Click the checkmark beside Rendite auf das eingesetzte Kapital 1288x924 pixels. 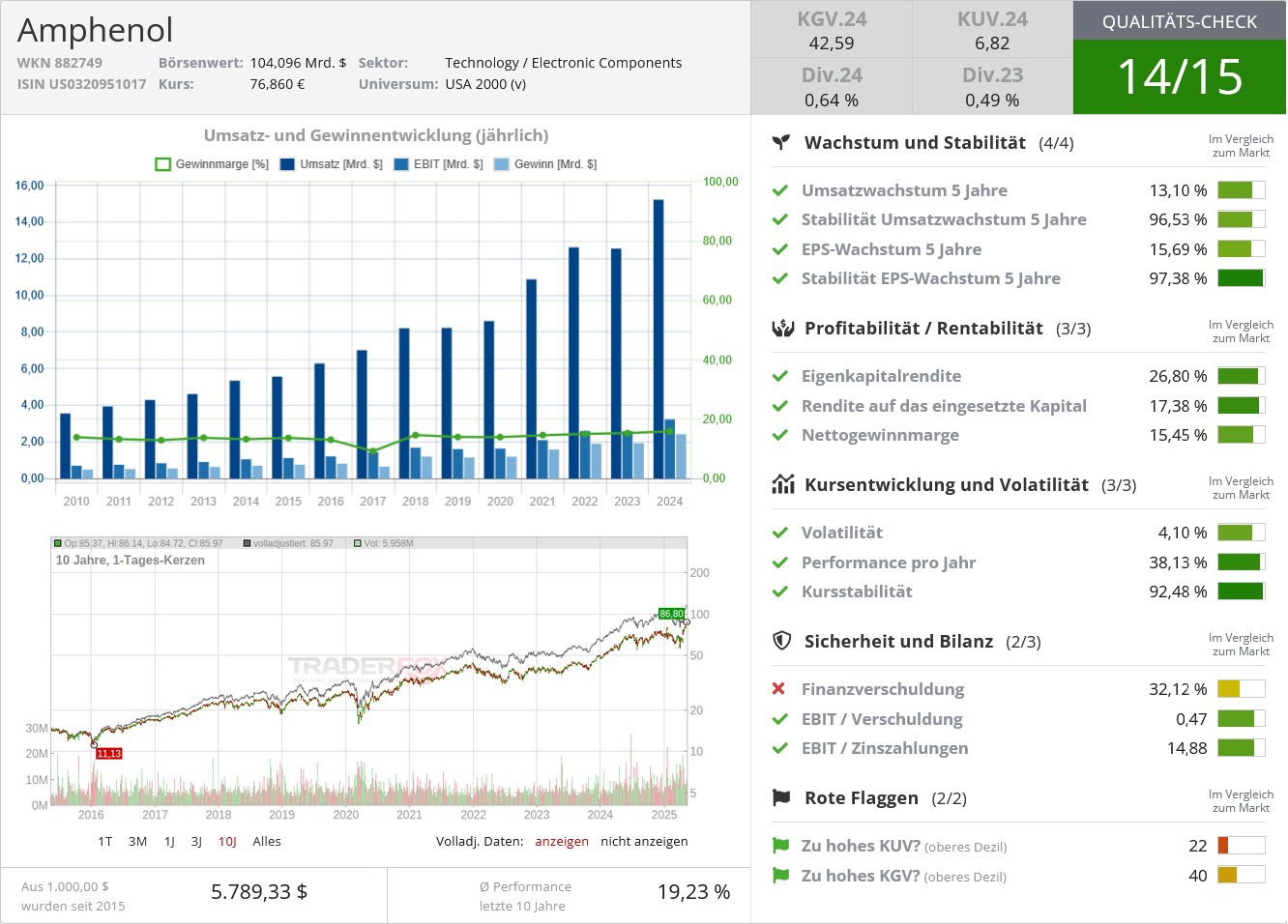pos(780,406)
